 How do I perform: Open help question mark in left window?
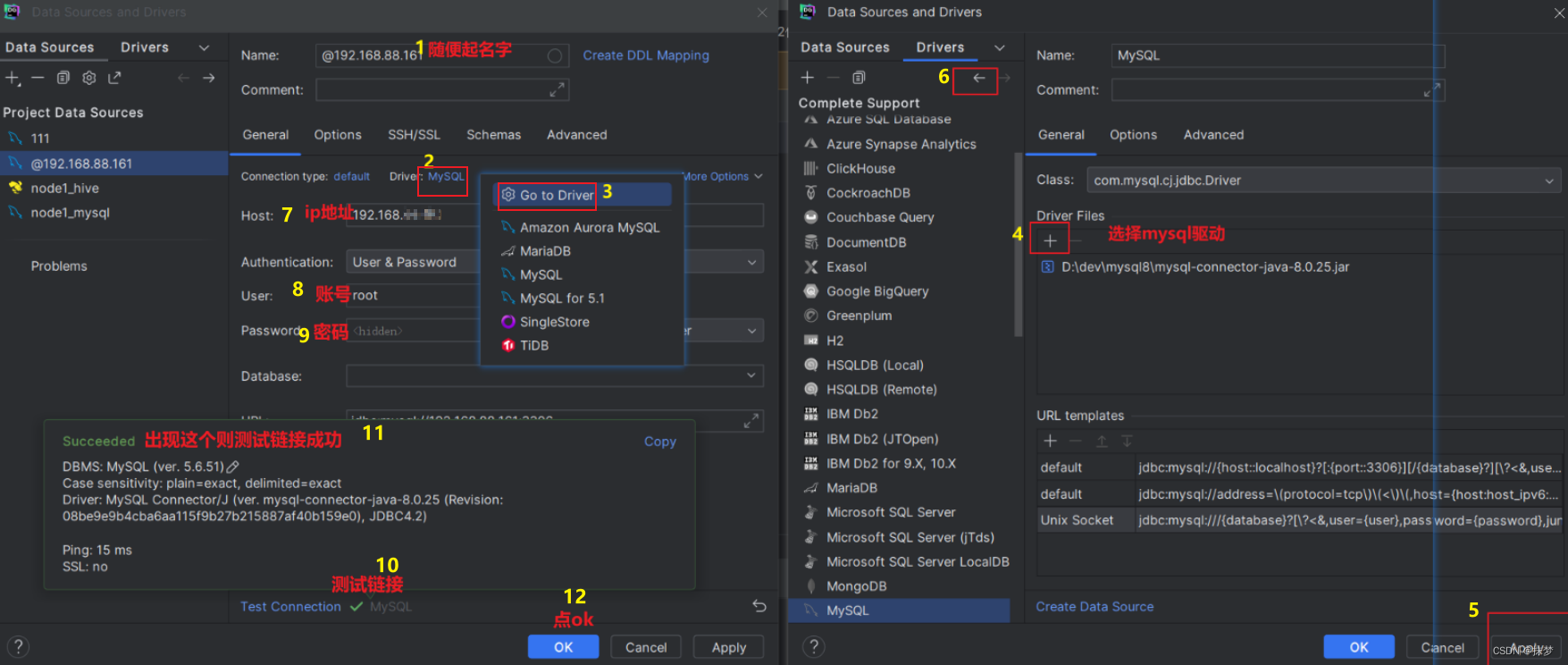point(18,646)
